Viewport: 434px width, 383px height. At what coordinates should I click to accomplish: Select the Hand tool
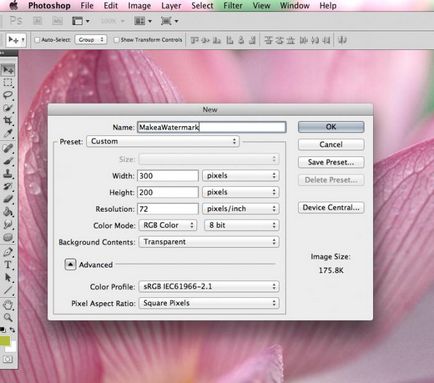8,304
